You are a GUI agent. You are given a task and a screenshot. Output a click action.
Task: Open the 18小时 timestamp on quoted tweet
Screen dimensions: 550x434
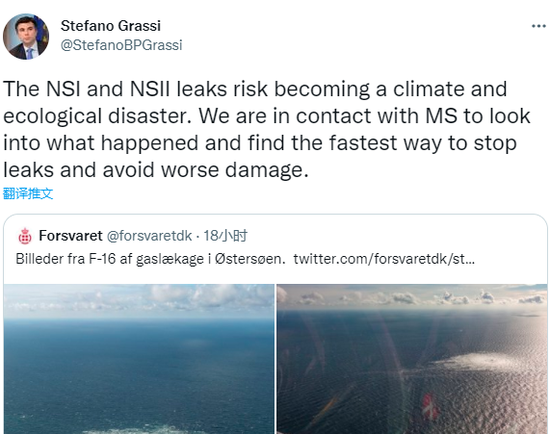225,236
